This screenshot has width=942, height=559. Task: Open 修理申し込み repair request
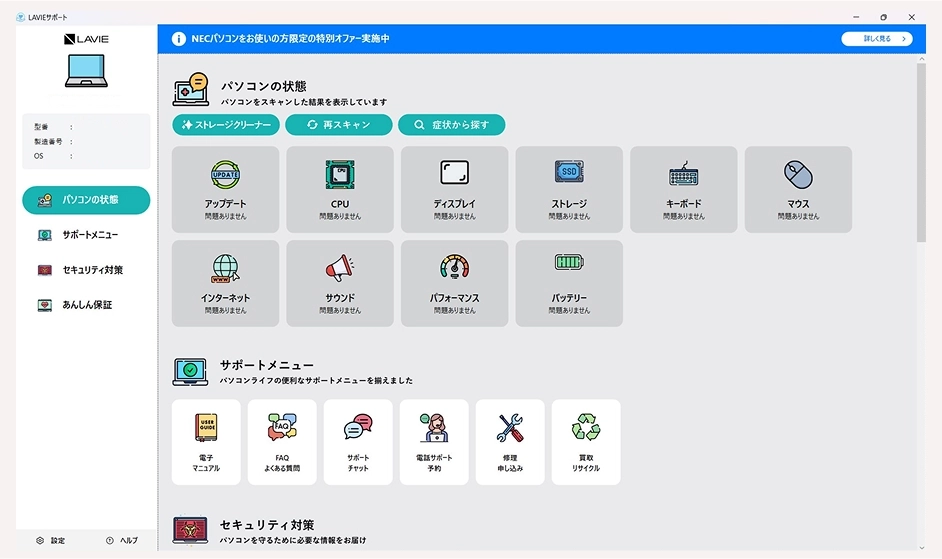pos(510,442)
